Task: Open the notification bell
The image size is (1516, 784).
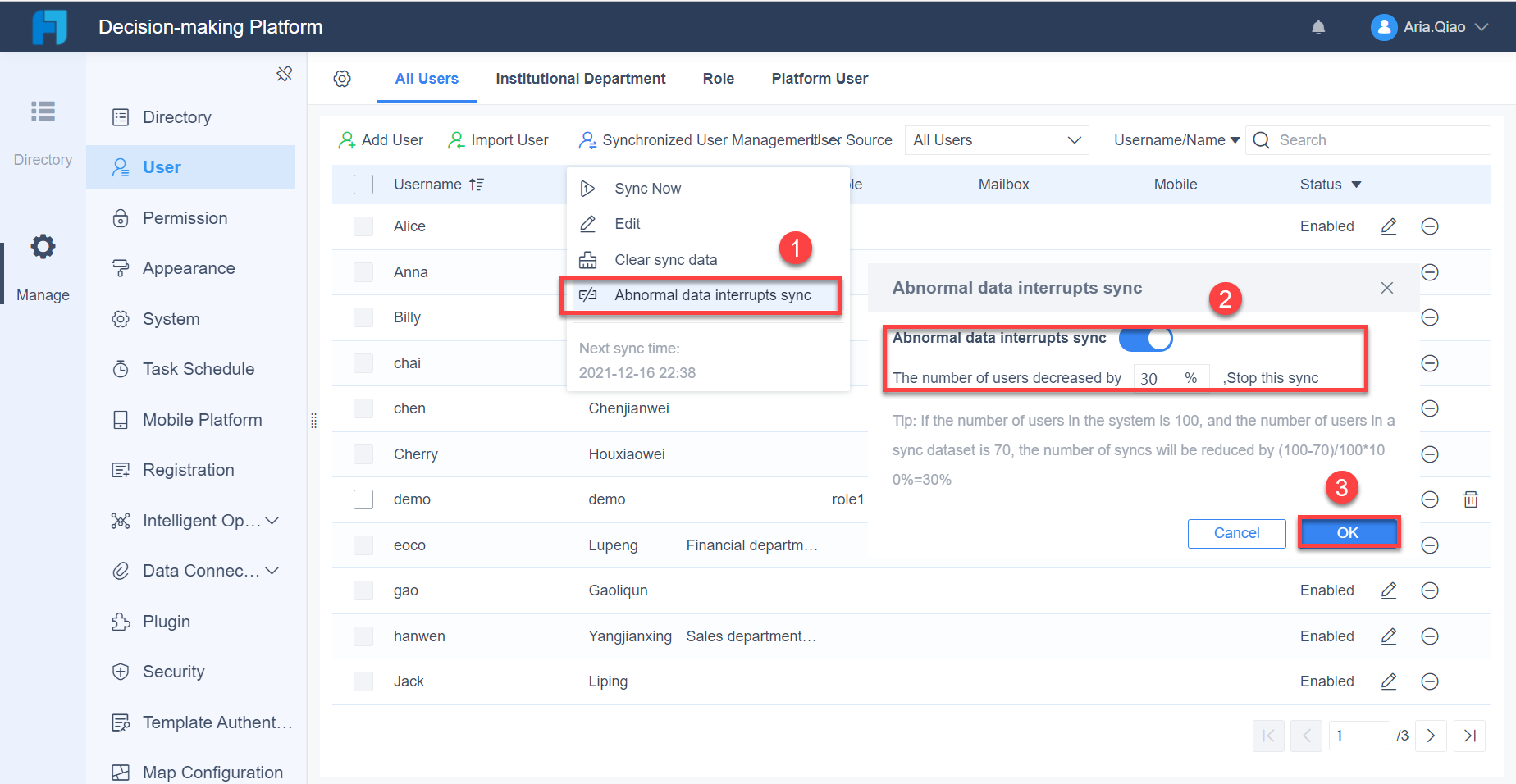Action: [1318, 27]
